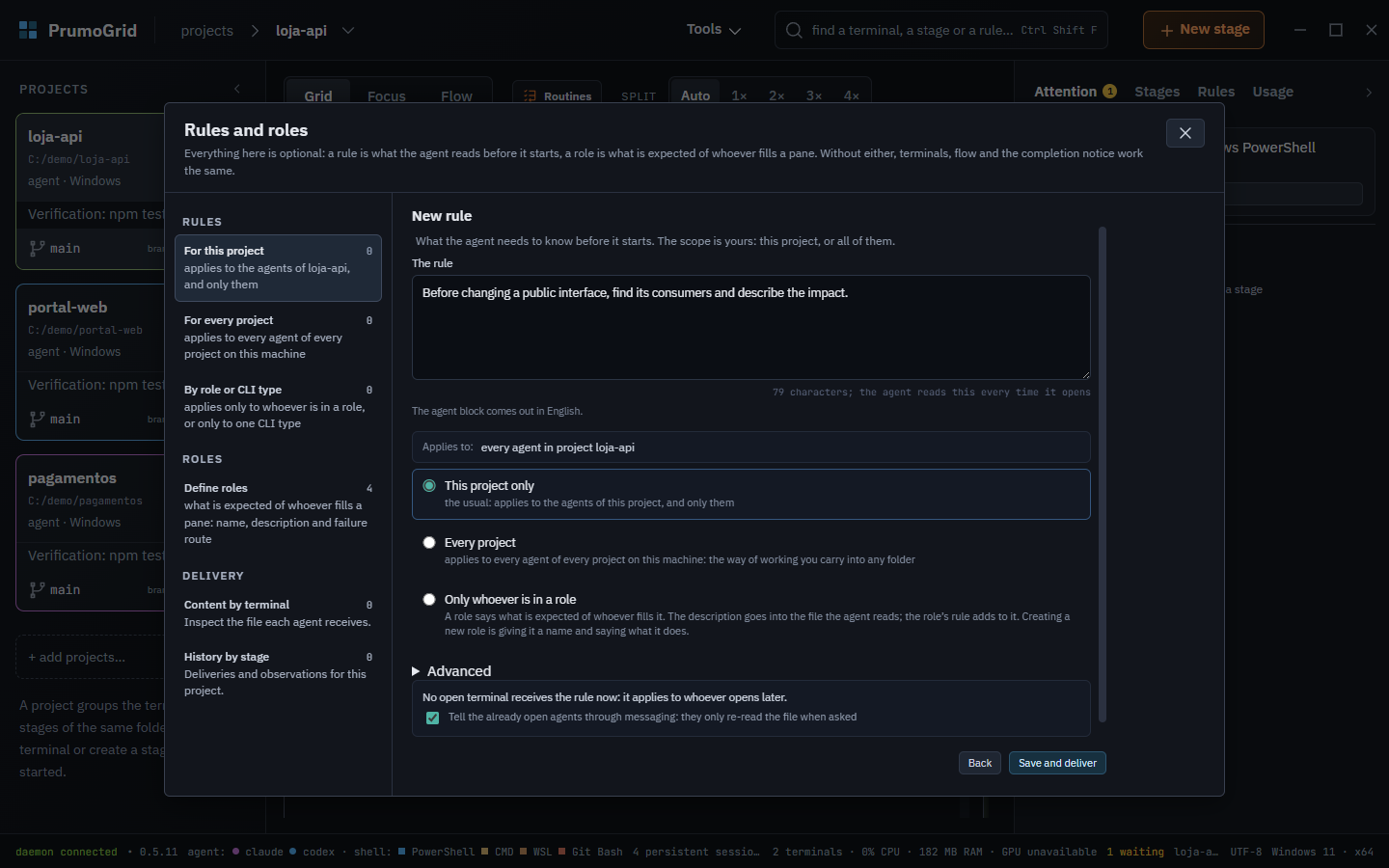1389x868 pixels.
Task: Select the Every project radio option
Action: (429, 543)
